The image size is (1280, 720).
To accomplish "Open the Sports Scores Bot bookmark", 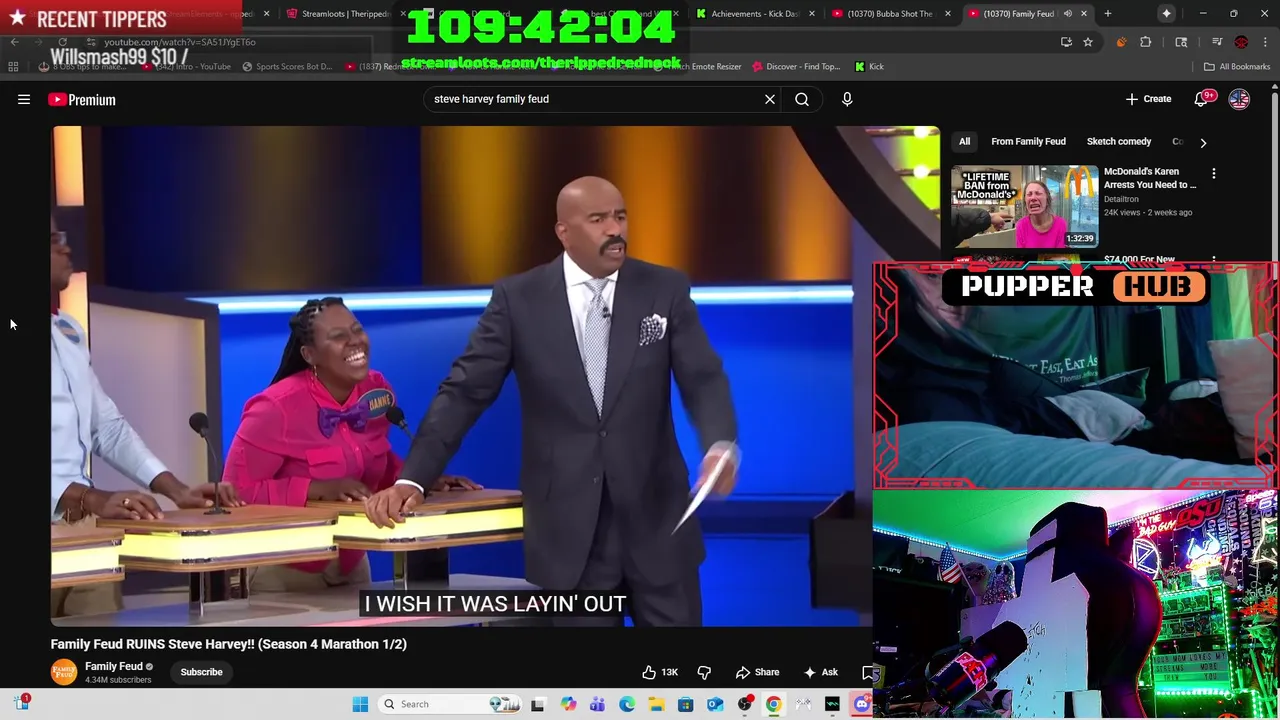I will coord(287,67).
